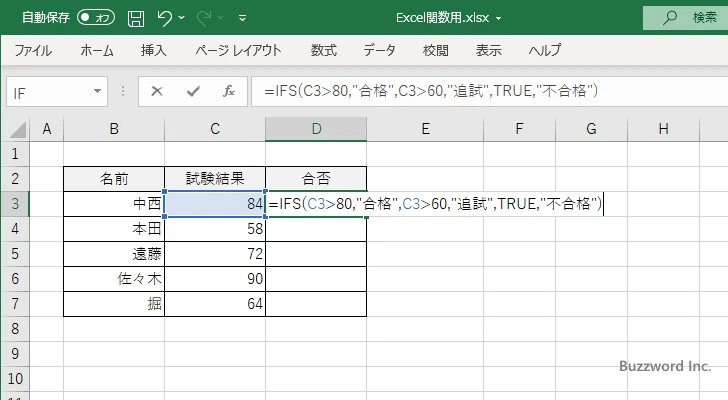Viewport: 728px width, 400px height.
Task: Click the Save icon in title bar
Action: [136, 18]
